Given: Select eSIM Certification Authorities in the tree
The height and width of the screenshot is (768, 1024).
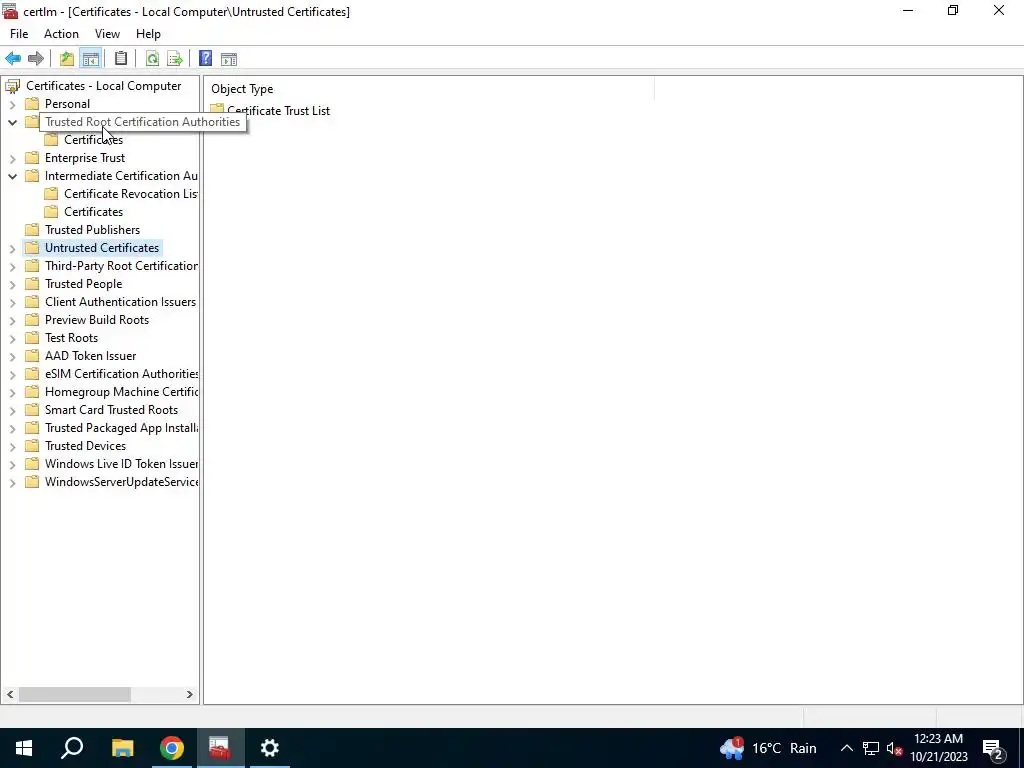Looking at the screenshot, I should point(121,374).
